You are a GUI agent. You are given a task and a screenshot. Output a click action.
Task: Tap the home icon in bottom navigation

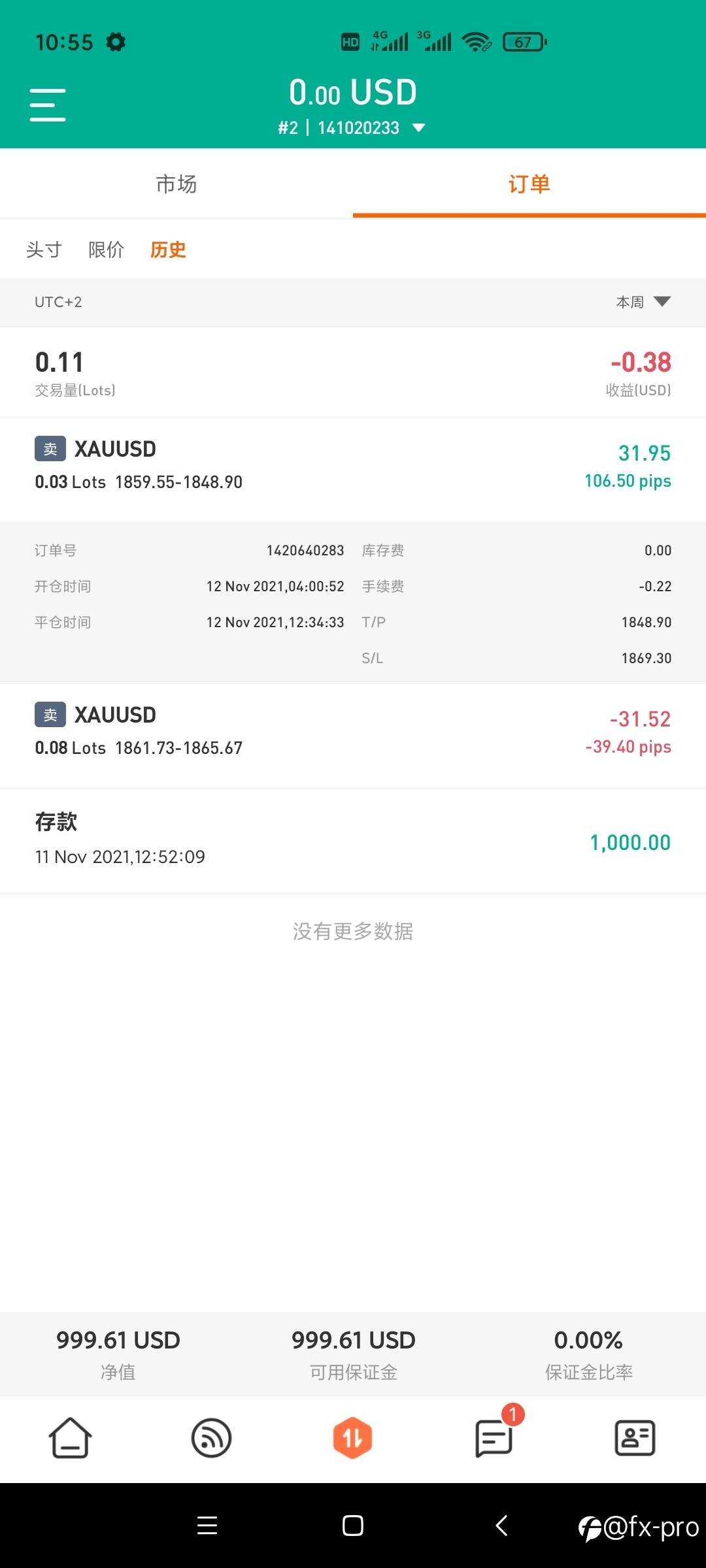point(70,1437)
